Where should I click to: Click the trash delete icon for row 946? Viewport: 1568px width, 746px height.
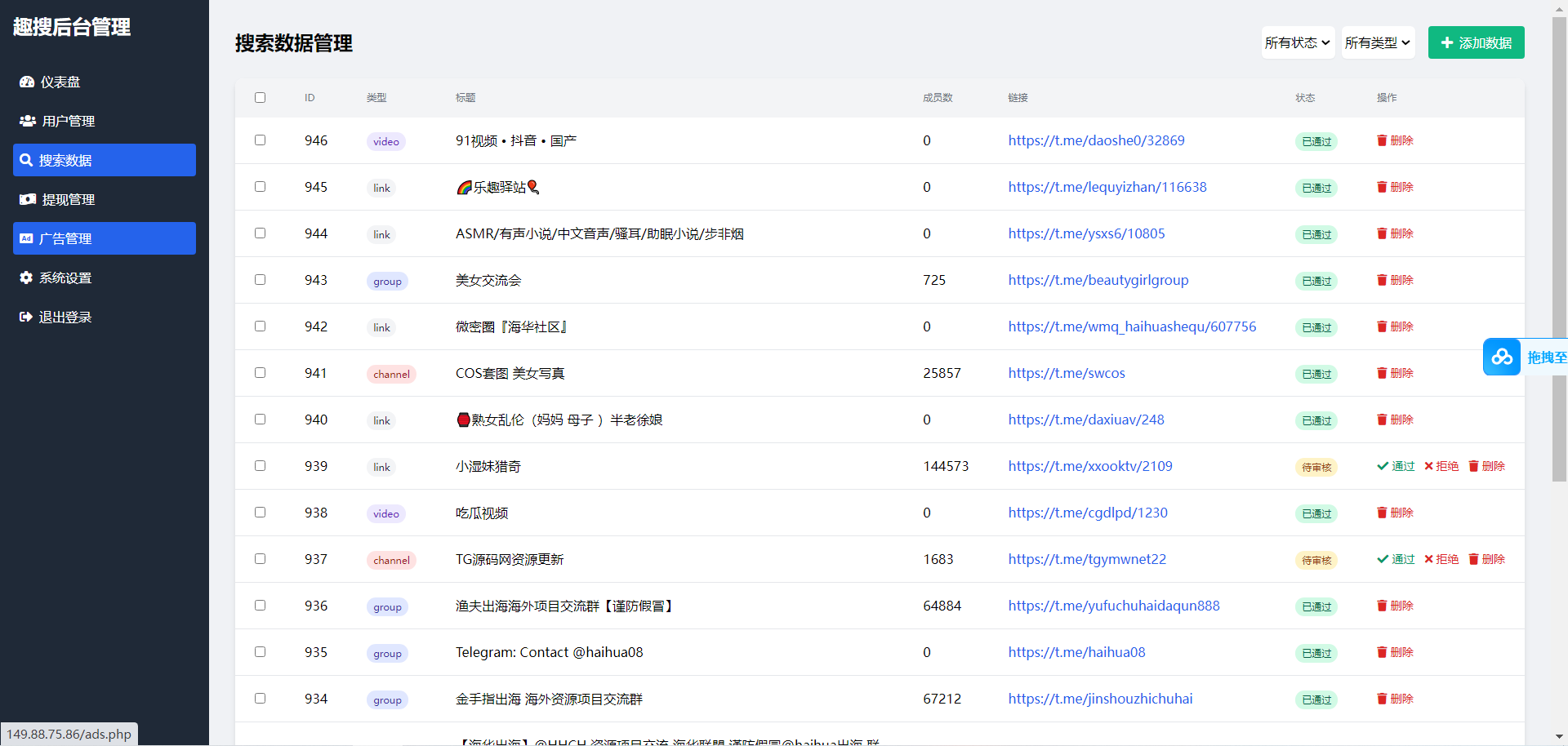pos(1382,140)
